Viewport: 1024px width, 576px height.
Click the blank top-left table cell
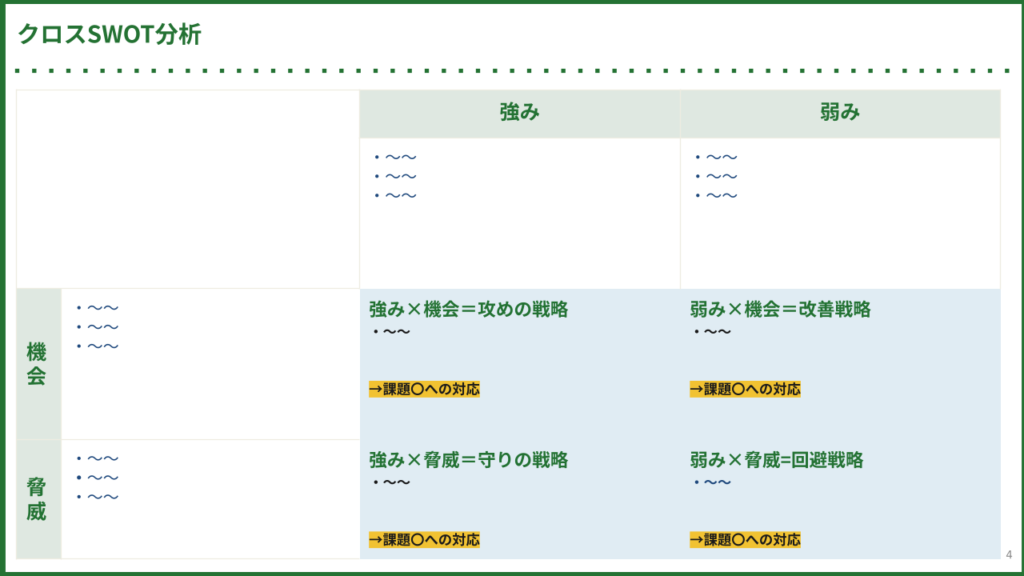pos(188,189)
